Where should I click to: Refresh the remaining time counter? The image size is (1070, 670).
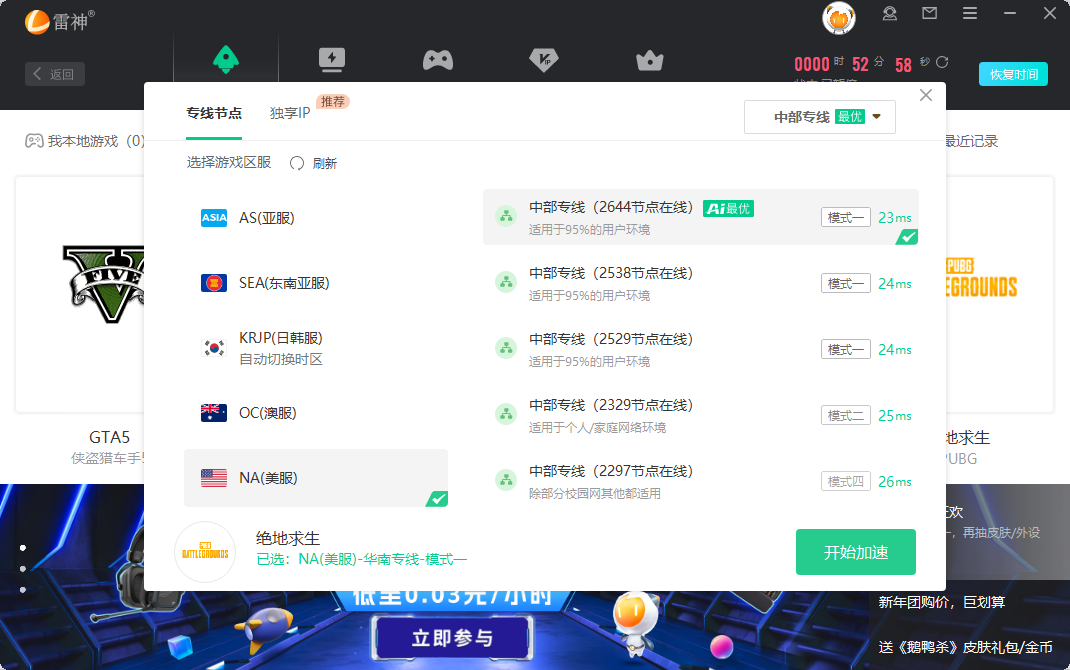pyautogui.click(x=942, y=62)
